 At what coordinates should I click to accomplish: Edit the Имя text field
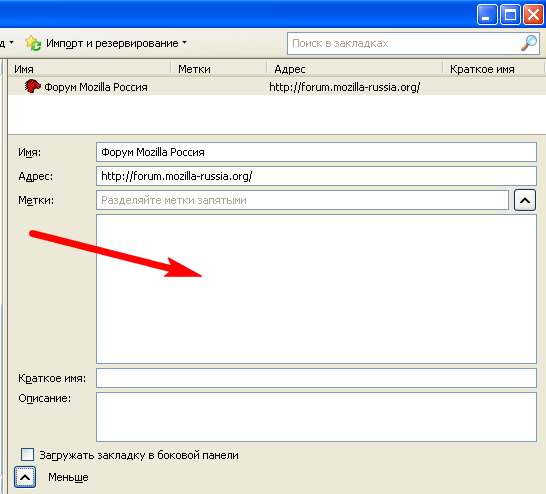[316, 152]
